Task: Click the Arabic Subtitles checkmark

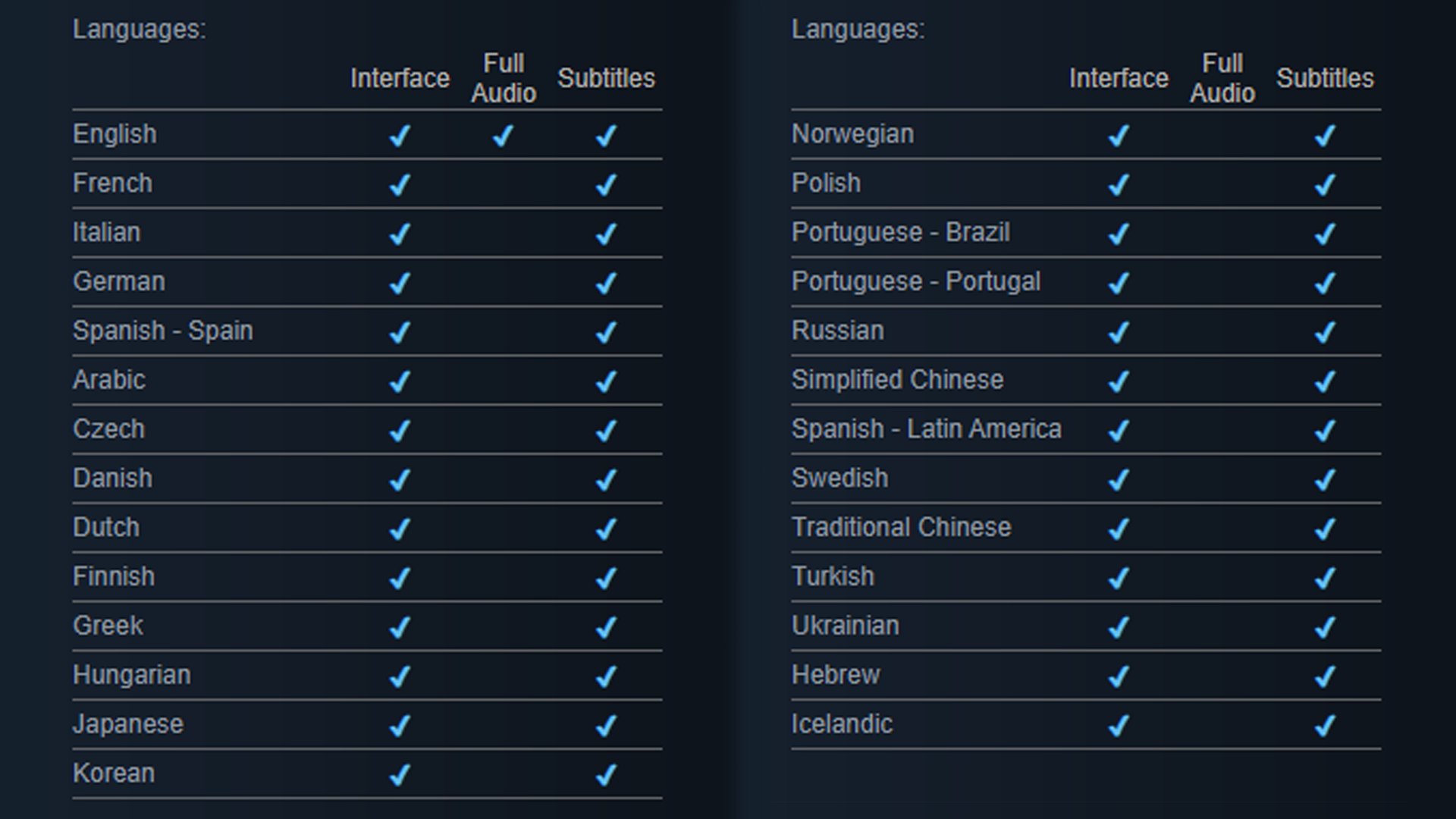Action: click(x=605, y=381)
